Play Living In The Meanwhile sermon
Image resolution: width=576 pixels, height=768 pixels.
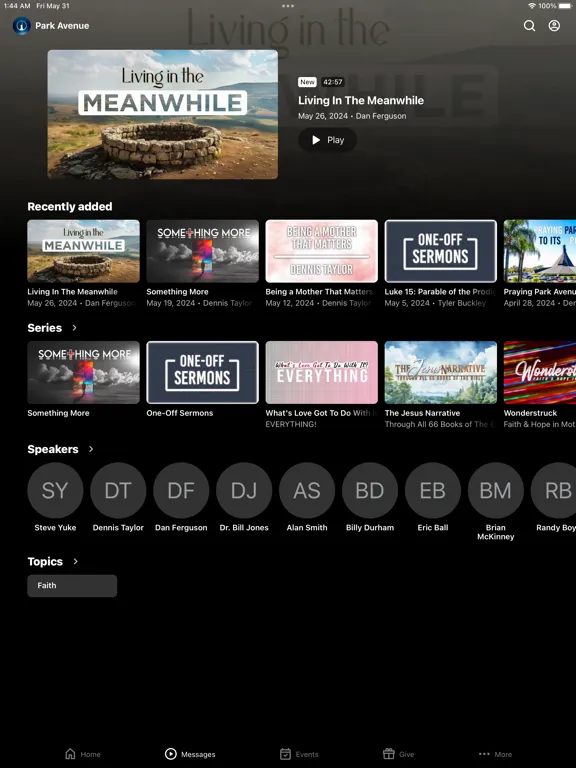click(x=327, y=140)
